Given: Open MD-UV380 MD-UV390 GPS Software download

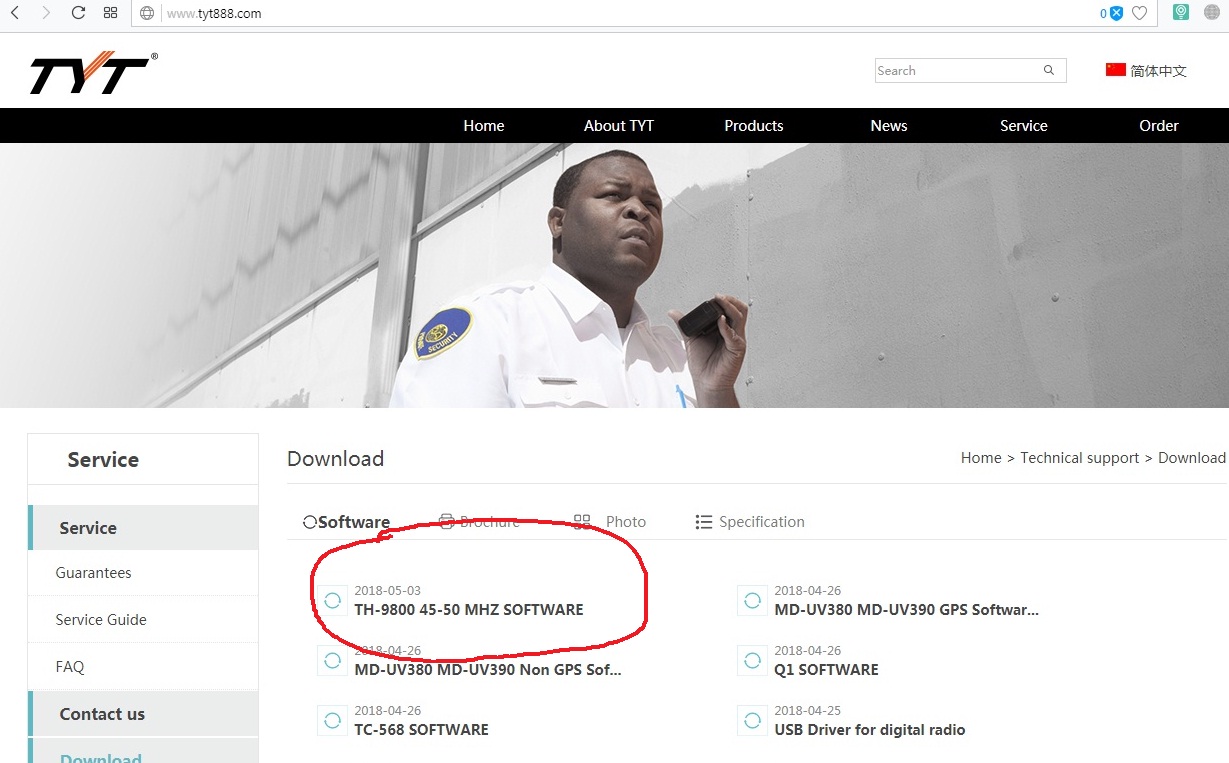Looking at the screenshot, I should (907, 610).
